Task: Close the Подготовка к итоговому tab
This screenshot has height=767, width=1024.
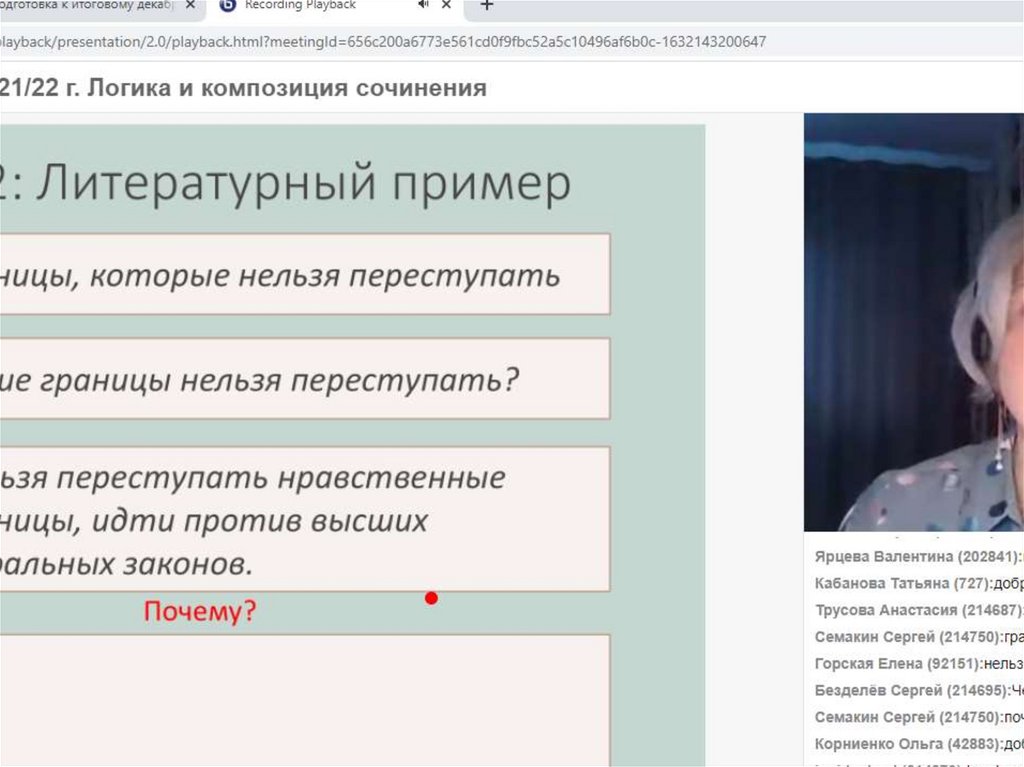Action: (x=190, y=5)
